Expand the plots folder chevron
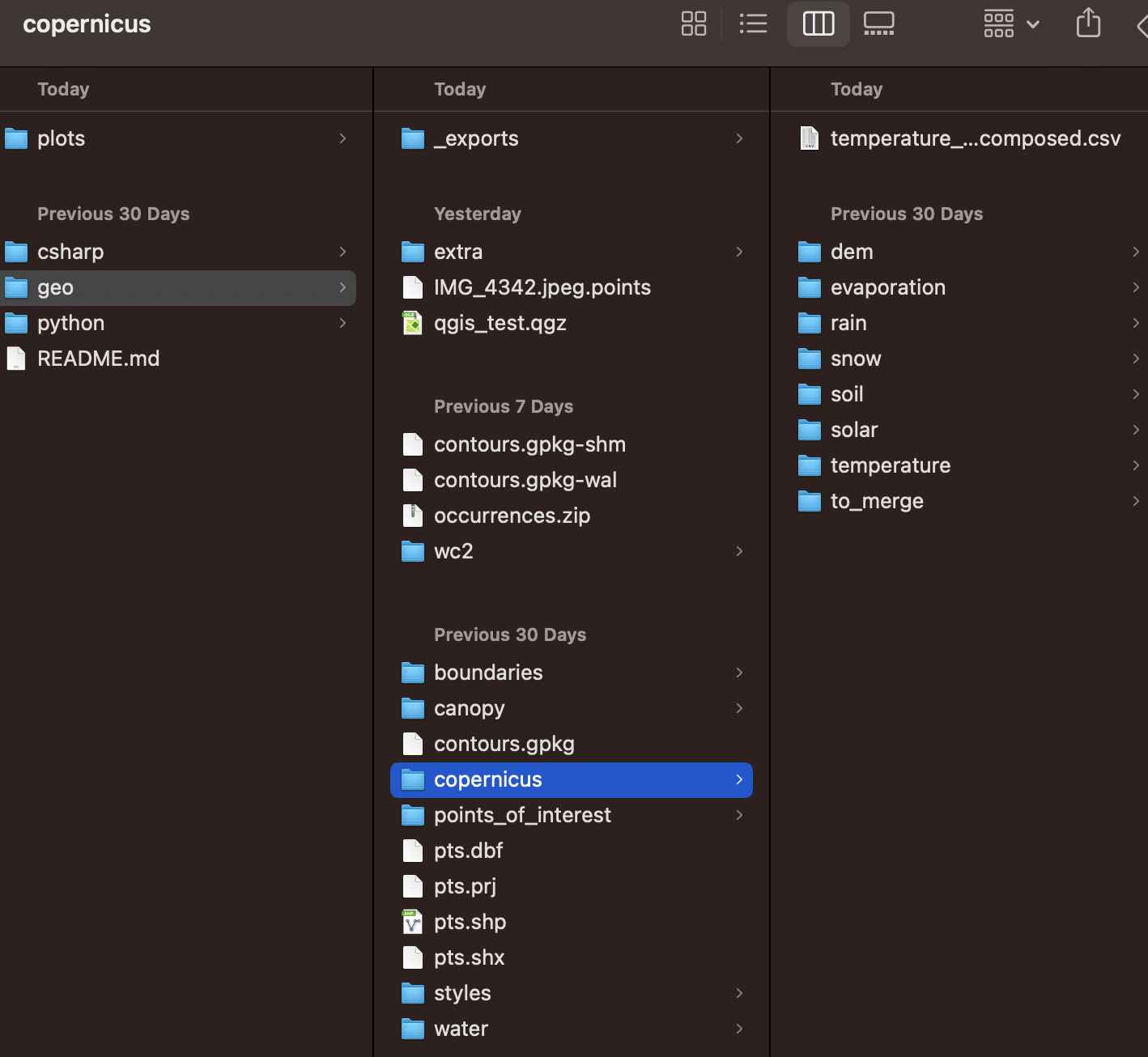The width and height of the screenshot is (1148, 1057). point(342,138)
